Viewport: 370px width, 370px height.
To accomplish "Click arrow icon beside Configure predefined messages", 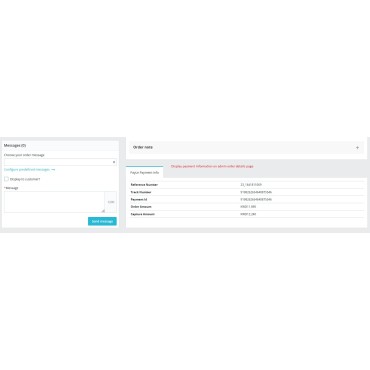I will pyautogui.click(x=53, y=170).
